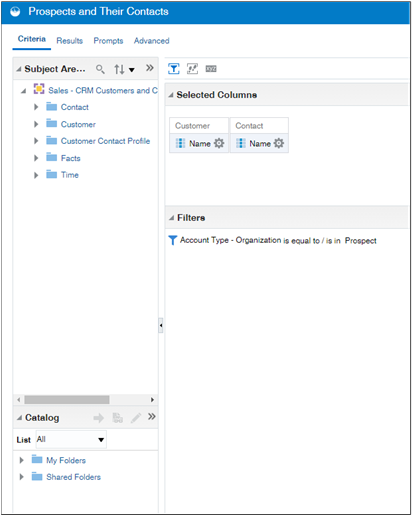Collapse the Sales - CRM Customers tree node

coord(23,91)
